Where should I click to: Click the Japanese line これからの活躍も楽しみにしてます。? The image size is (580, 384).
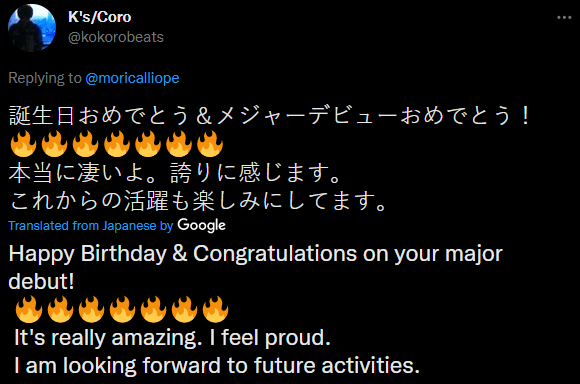coord(198,201)
